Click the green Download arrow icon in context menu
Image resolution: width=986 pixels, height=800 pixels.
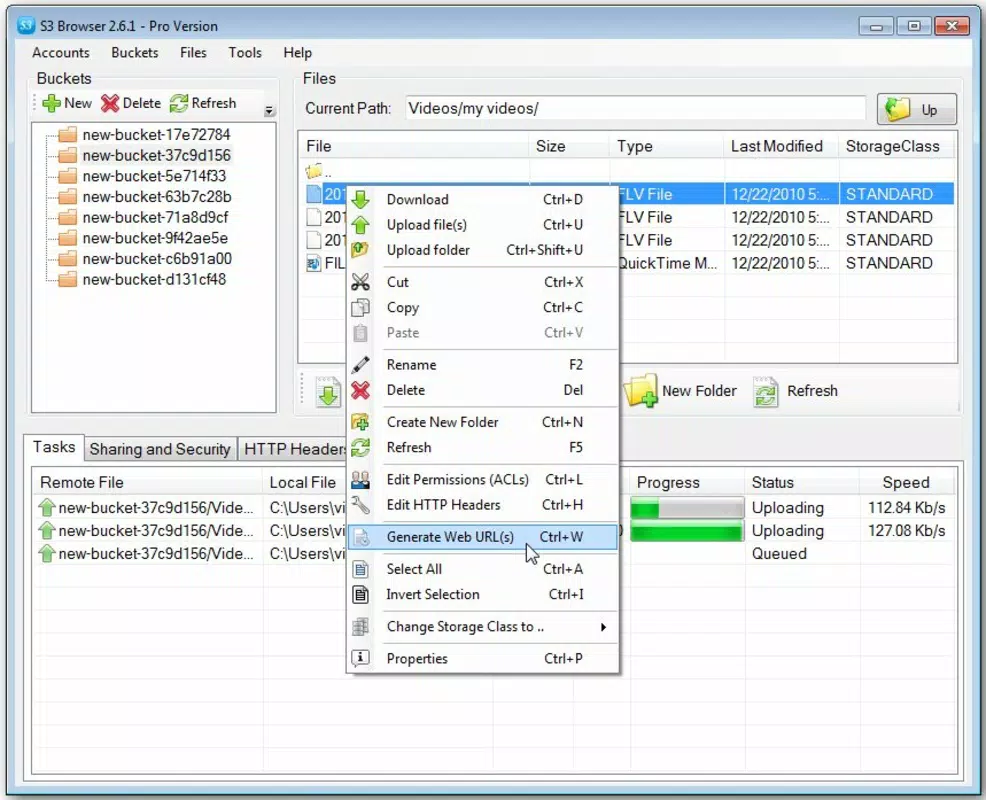click(x=360, y=199)
